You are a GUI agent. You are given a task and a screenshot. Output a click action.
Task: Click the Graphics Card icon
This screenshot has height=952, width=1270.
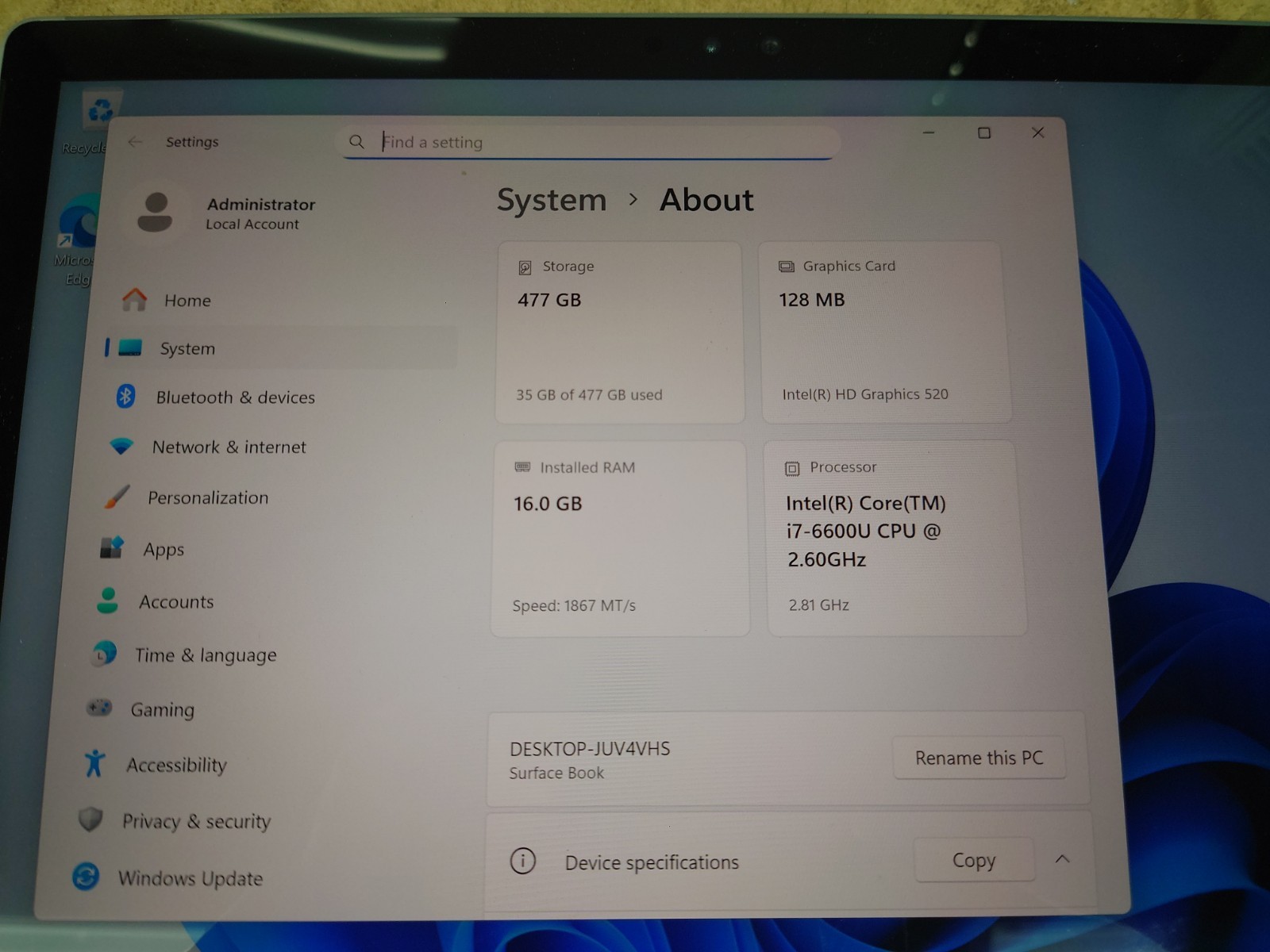(786, 267)
